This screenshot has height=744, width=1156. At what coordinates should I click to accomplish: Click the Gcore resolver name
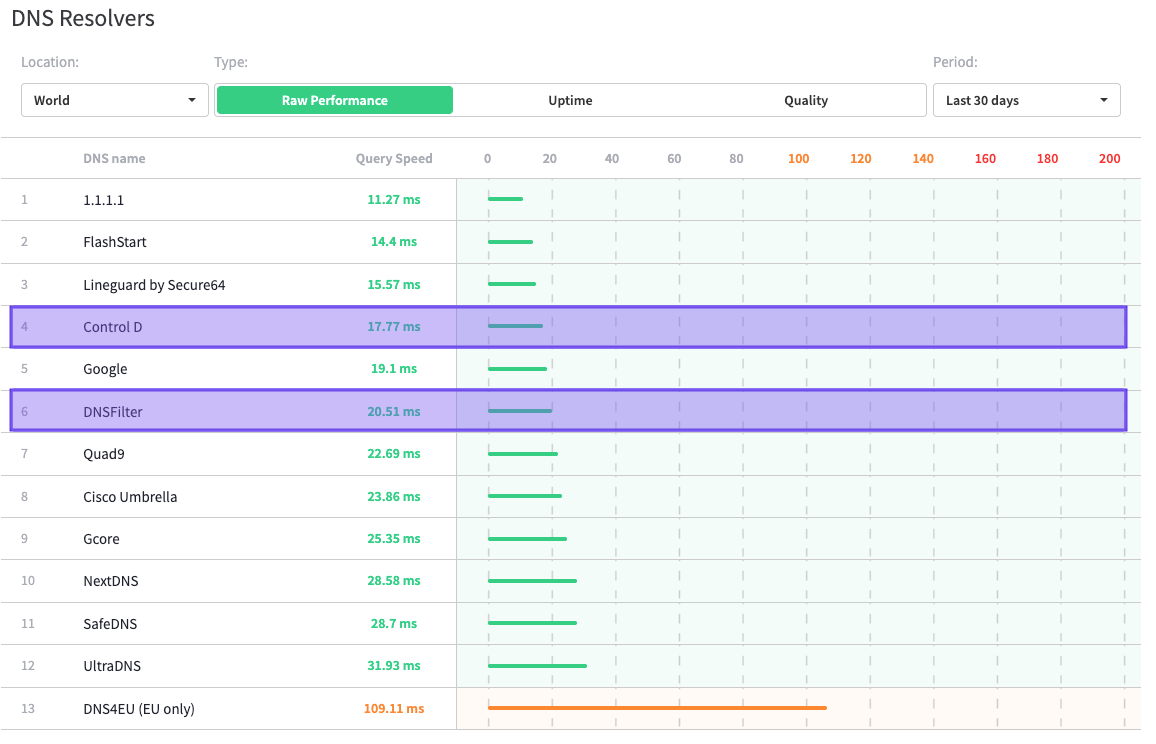click(x=101, y=539)
